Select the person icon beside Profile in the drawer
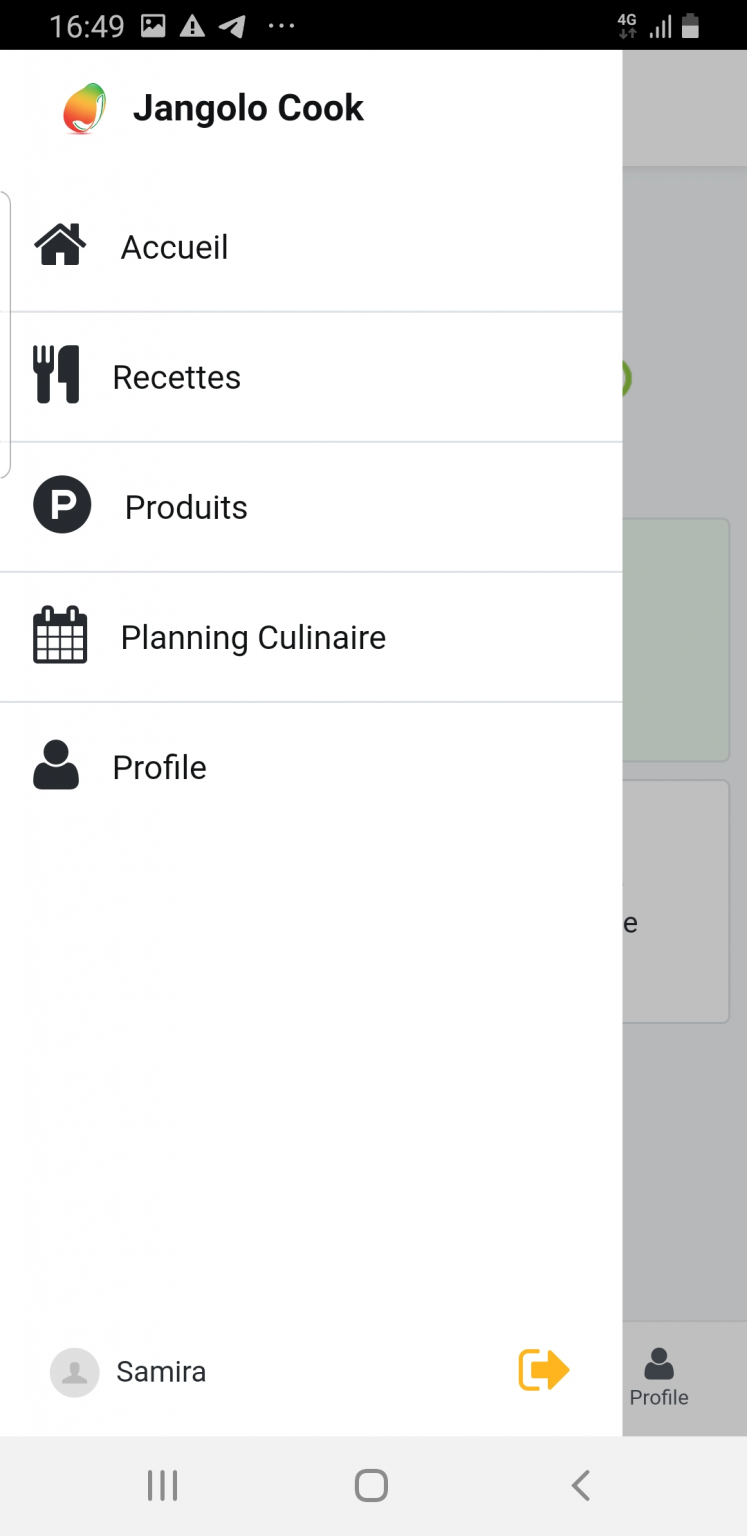 56,765
